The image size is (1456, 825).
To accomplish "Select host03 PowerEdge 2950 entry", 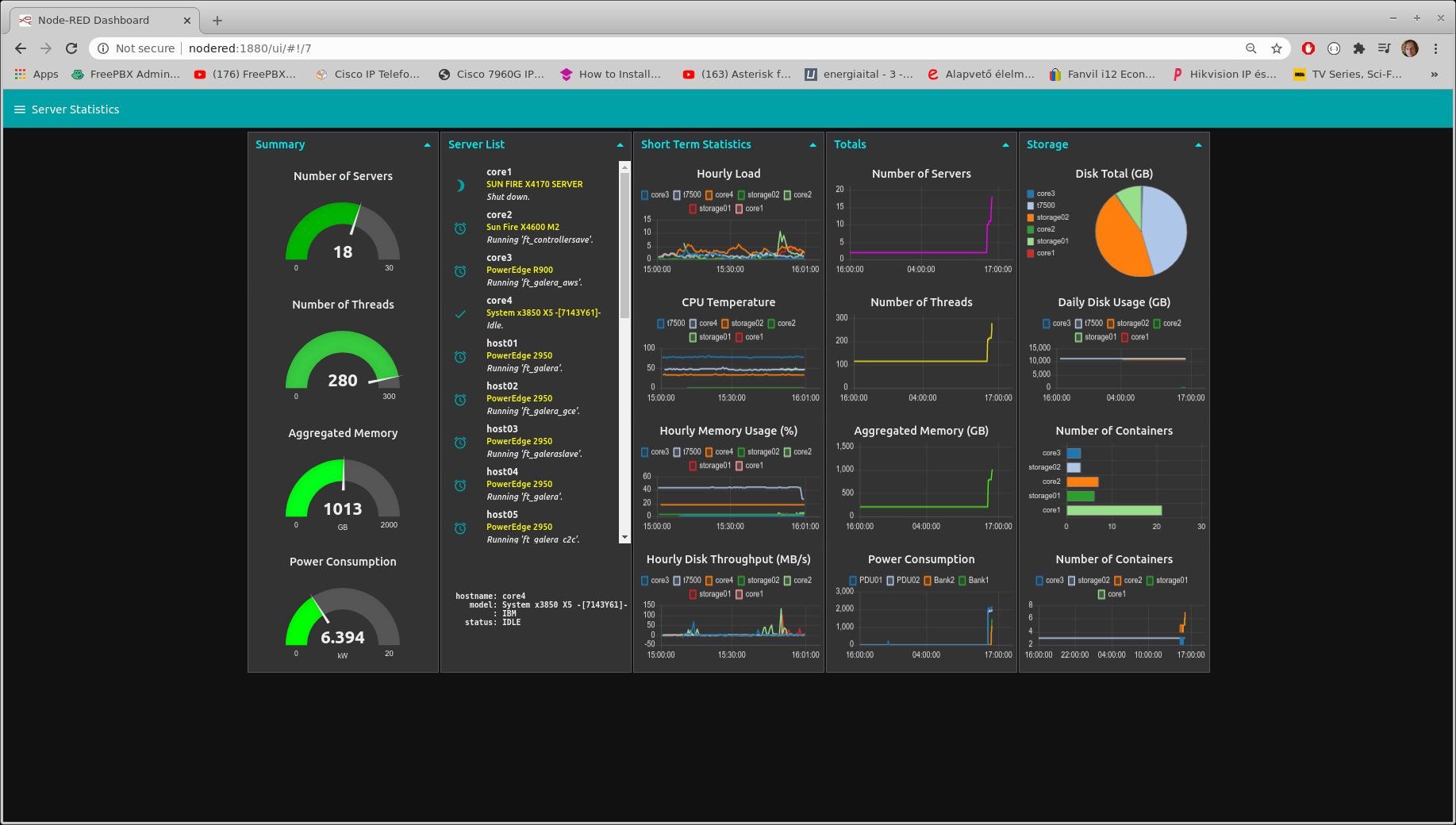I will 530,441.
